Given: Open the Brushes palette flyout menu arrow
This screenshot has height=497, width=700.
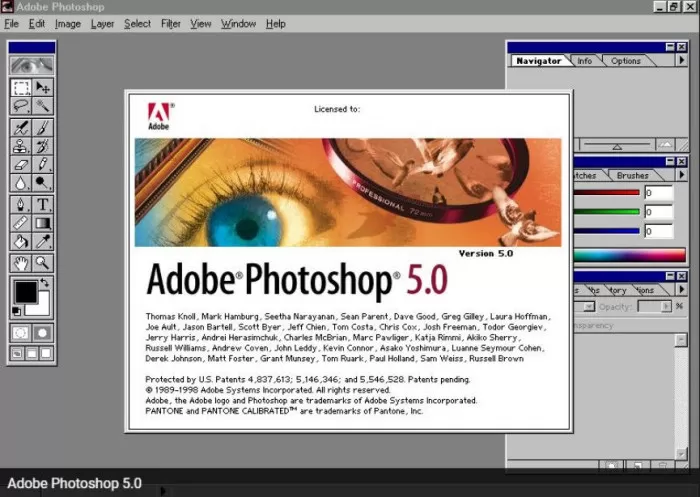Looking at the screenshot, I should (x=682, y=175).
